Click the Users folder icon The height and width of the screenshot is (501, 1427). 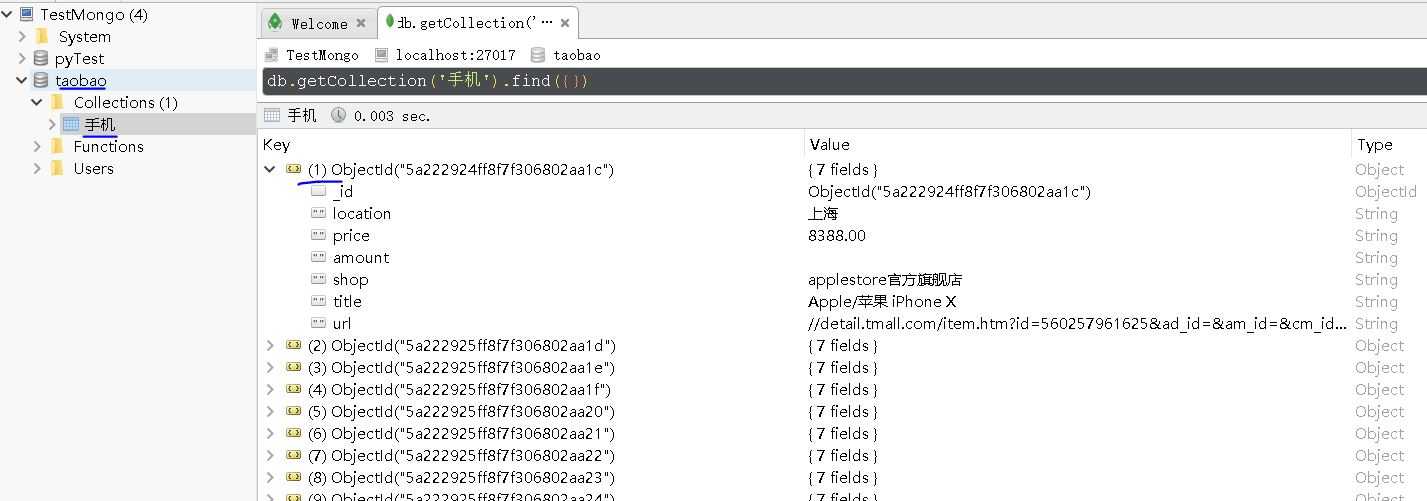tap(57, 169)
